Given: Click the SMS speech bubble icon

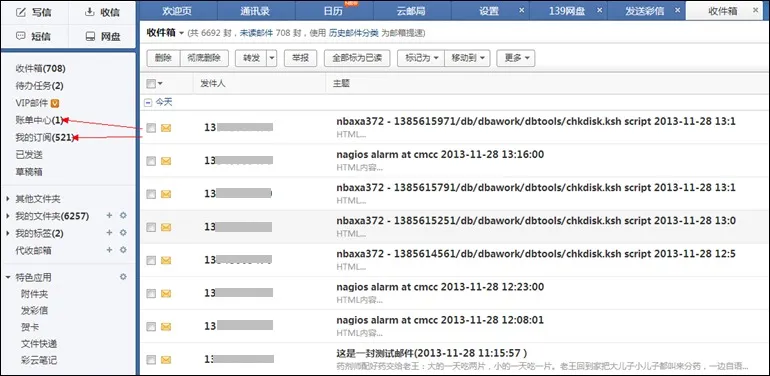Looking at the screenshot, I should pos(21,36).
